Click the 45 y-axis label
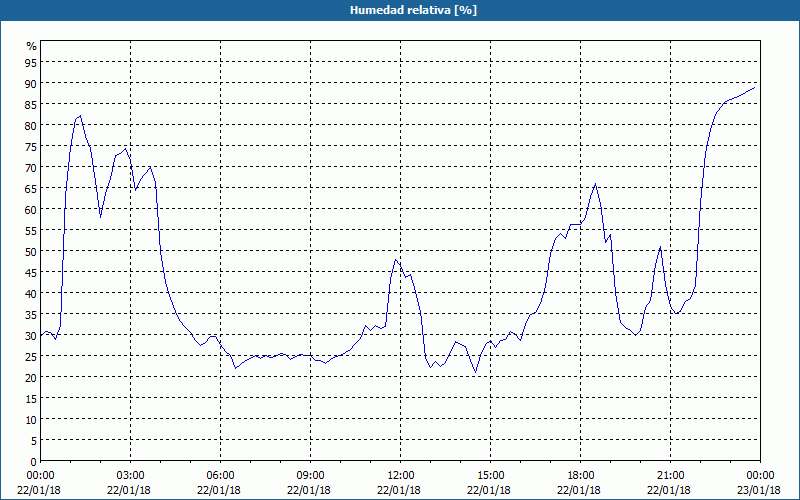The image size is (800, 500). (31, 272)
